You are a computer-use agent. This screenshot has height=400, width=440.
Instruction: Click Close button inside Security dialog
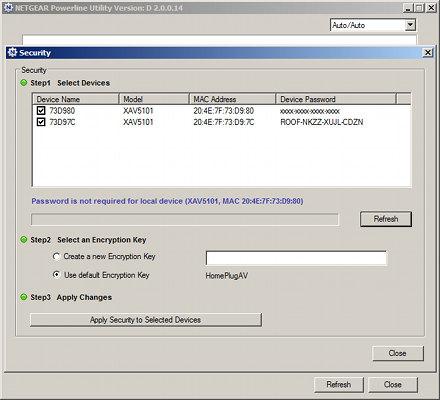pyautogui.click(x=398, y=353)
